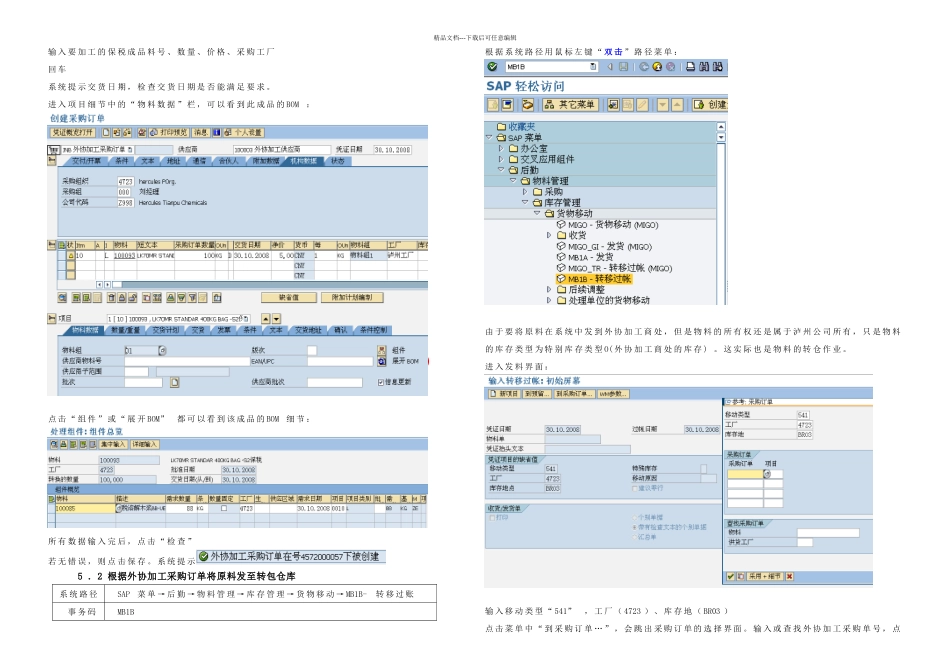Click the 组件 components icon
Image resolution: width=950 pixels, height=672 pixels.
tap(382, 350)
